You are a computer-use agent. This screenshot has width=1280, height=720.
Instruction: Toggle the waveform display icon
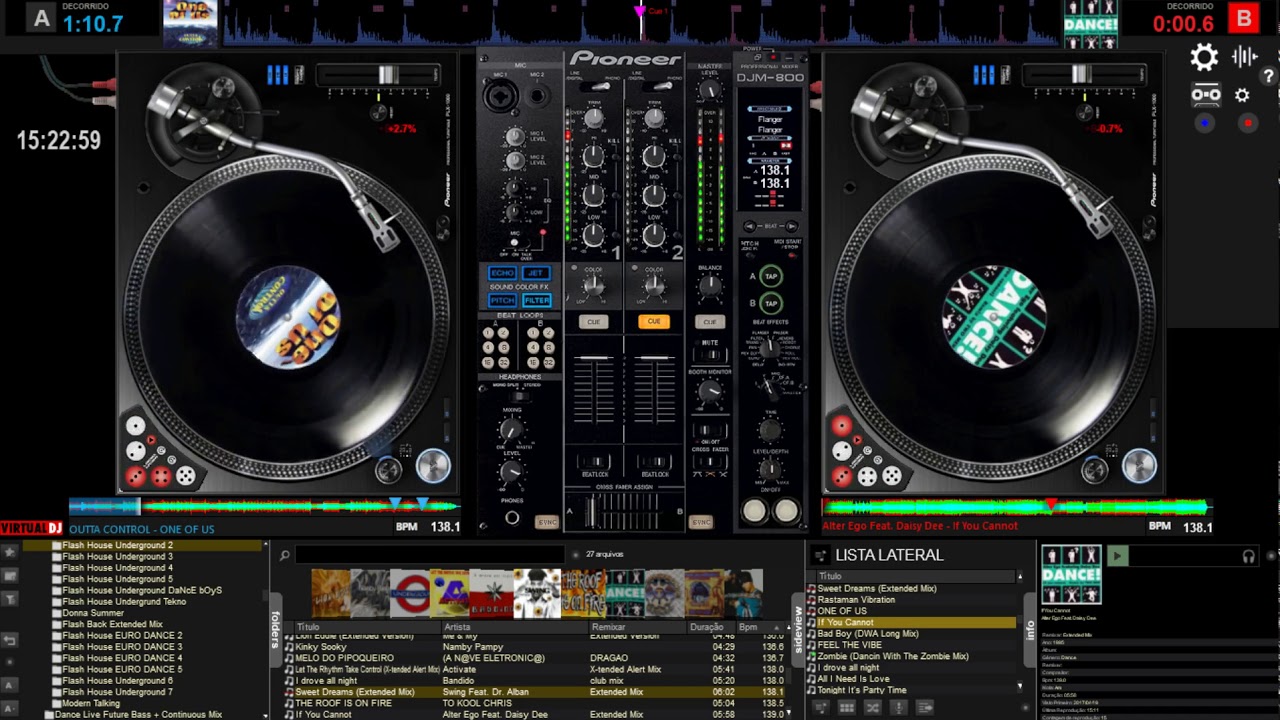1245,57
